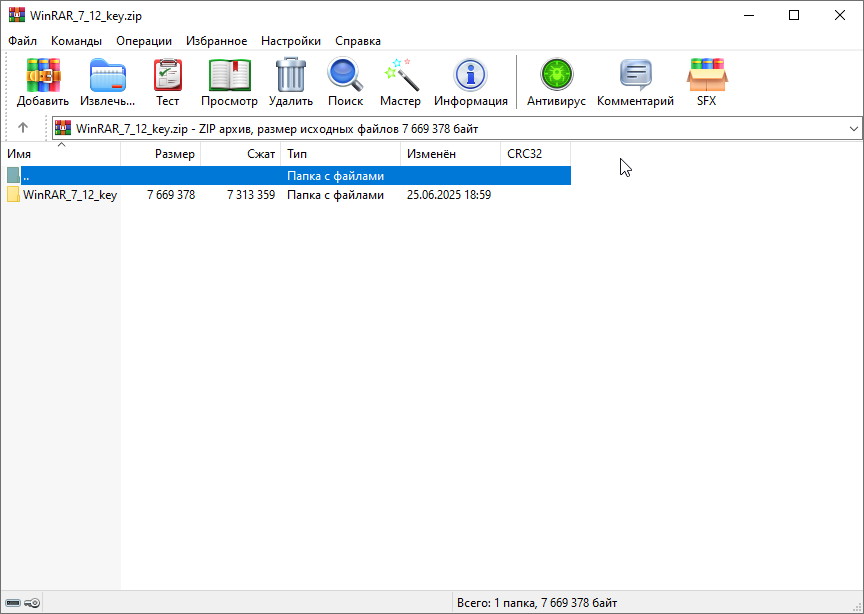This screenshot has height=614, width=864.
Task: Launch the Мастер wizard wand icon
Action: coord(401,75)
